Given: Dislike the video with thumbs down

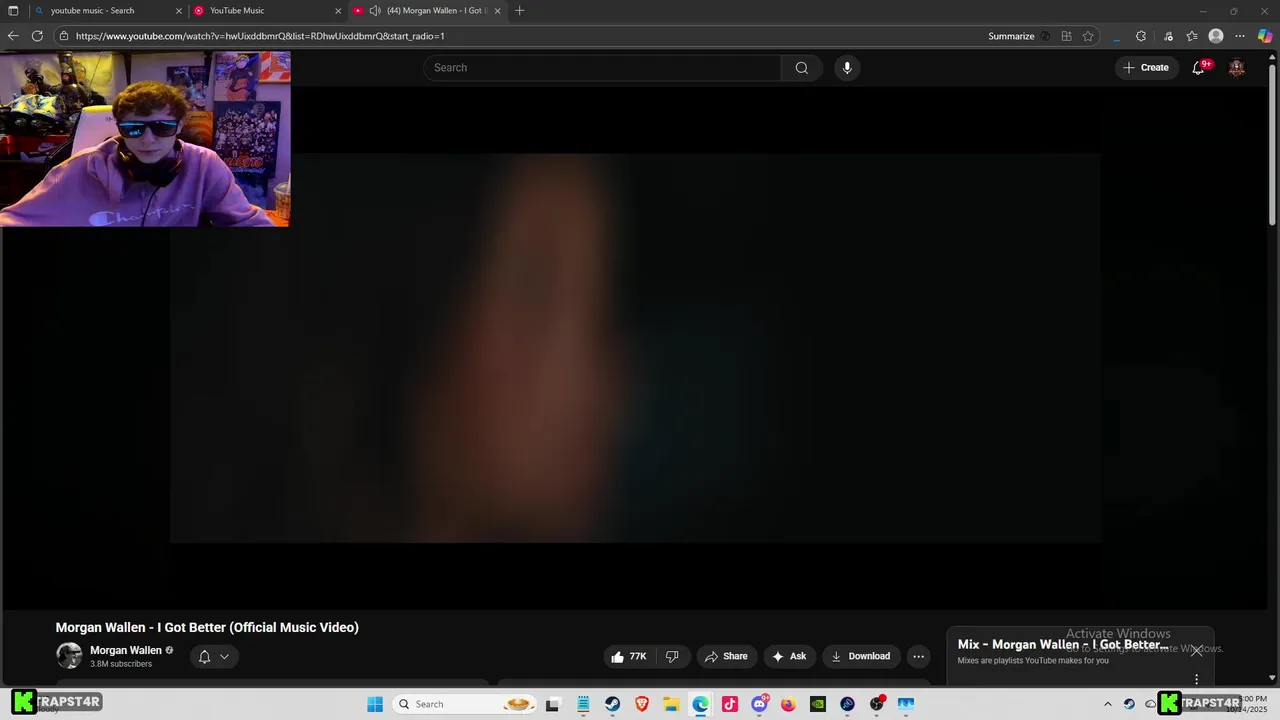Looking at the screenshot, I should pyautogui.click(x=672, y=657).
